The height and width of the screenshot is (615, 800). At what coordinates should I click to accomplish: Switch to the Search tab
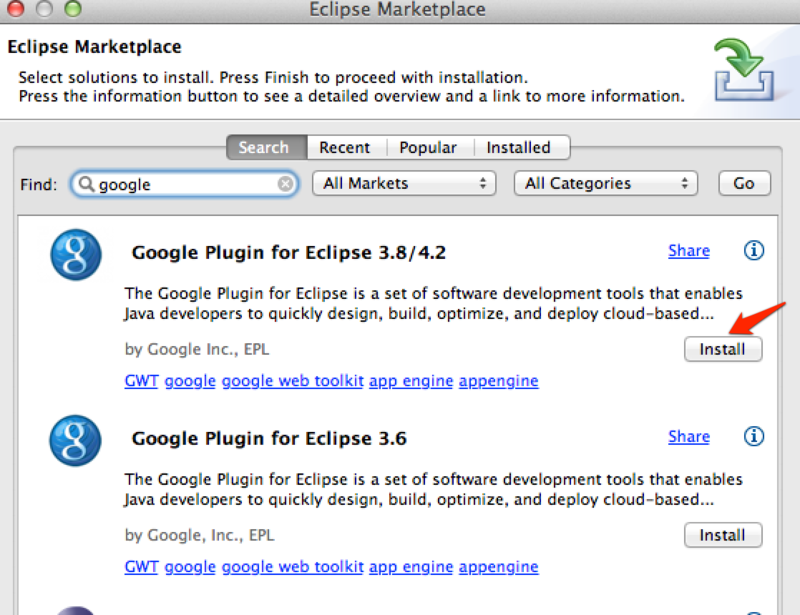pyautogui.click(x=267, y=147)
